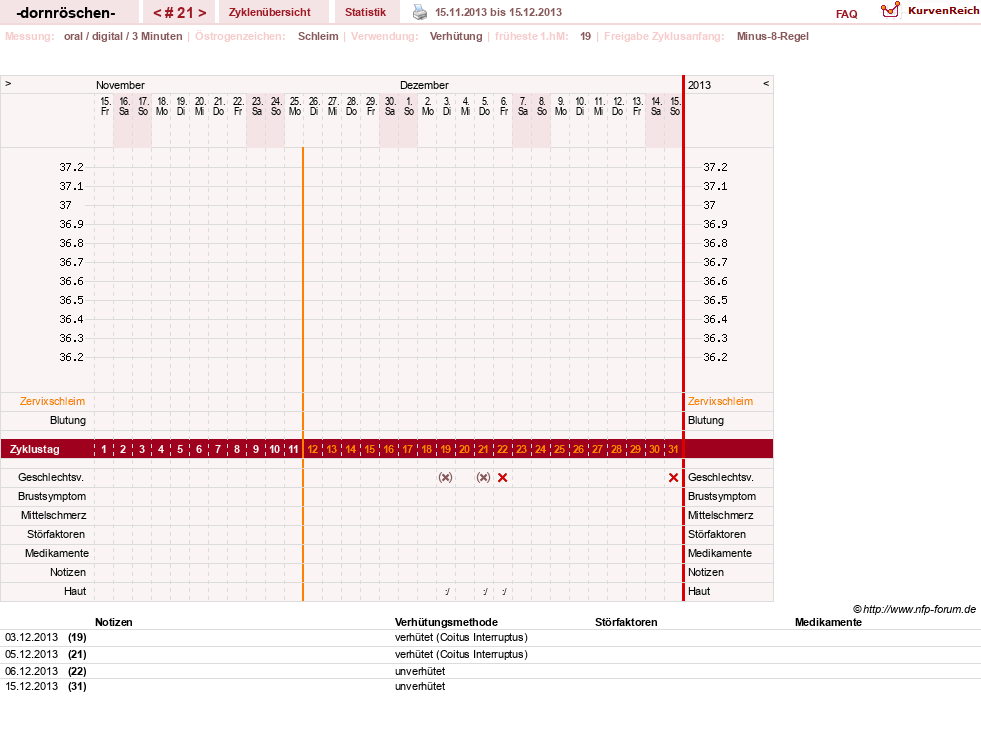Screen dimensions: 981x741
Task: Click the KurvenReich brand link
Action: 943,11
